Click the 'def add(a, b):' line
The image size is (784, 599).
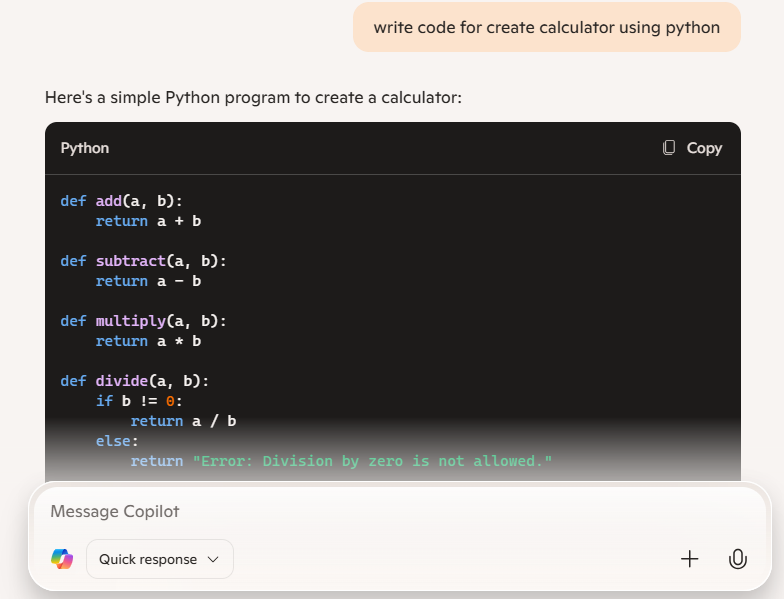pyautogui.click(x=122, y=201)
